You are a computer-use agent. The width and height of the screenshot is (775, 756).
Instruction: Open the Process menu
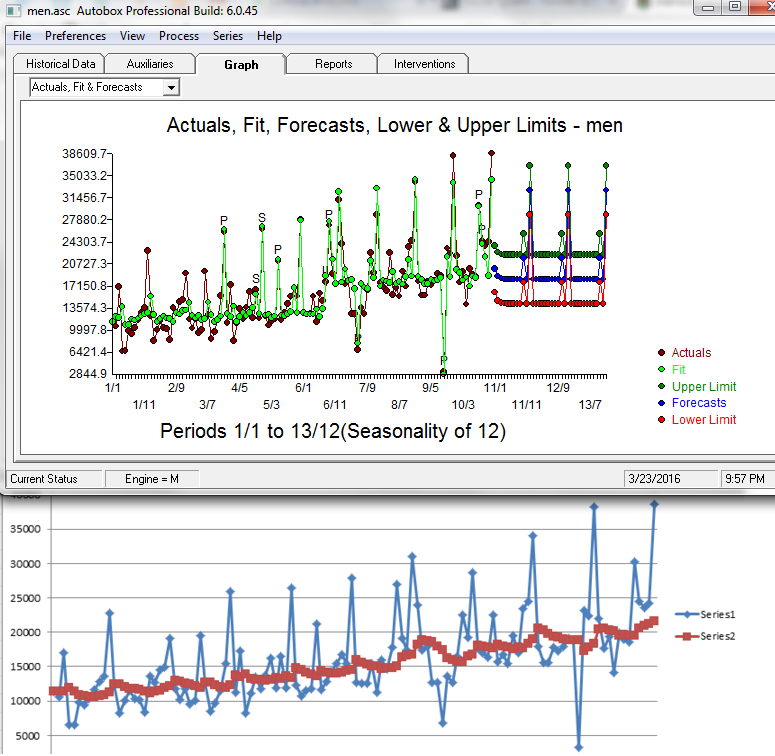pos(178,36)
